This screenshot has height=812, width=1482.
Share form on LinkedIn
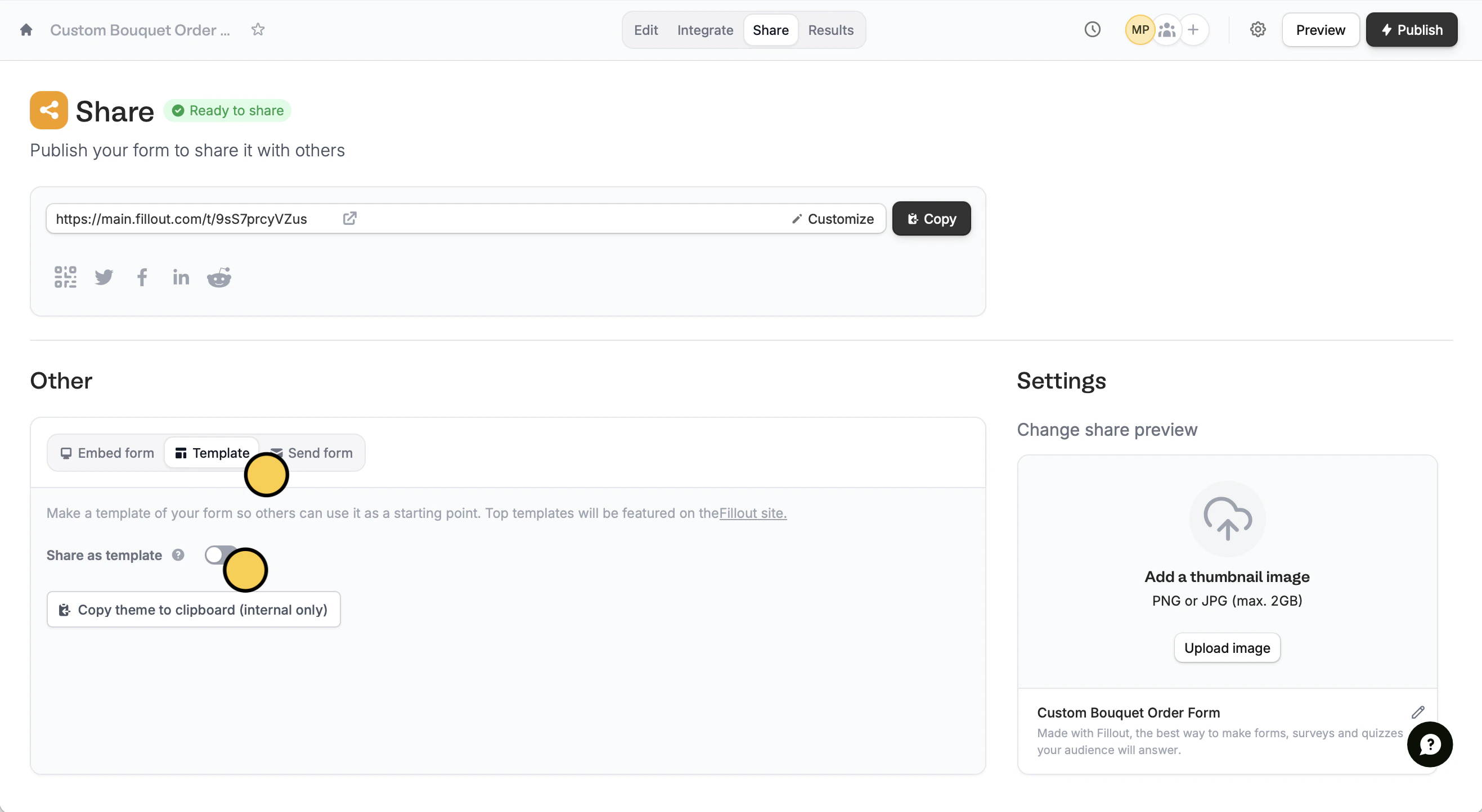coord(181,278)
